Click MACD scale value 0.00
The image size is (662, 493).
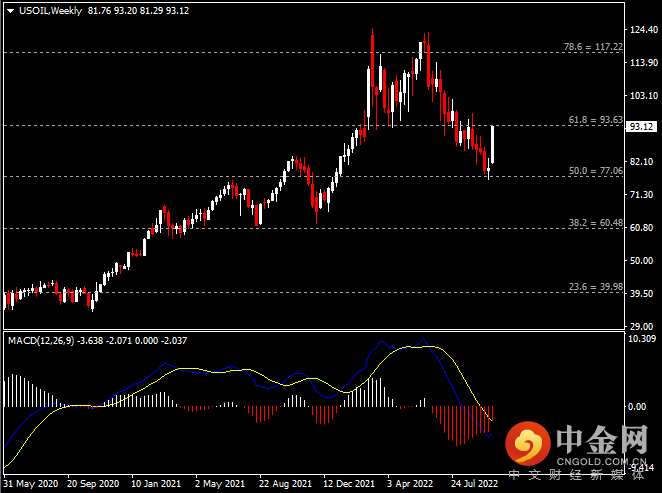tap(637, 406)
